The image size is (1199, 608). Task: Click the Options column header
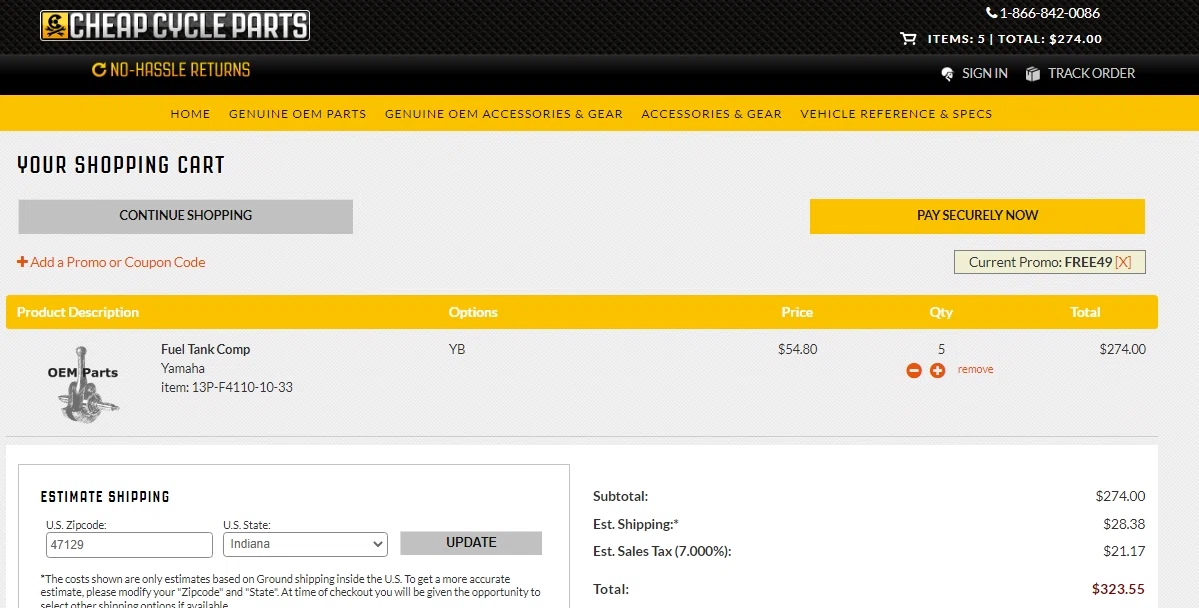(x=473, y=312)
